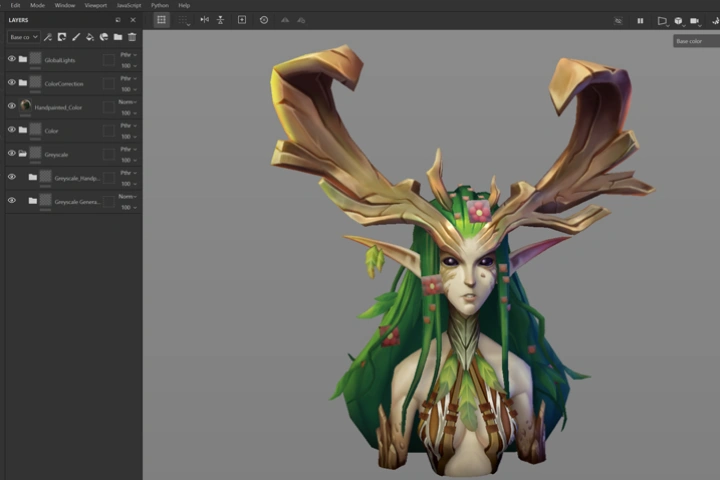
Task: Select the Greyscale Genera... layer name
Action: [77, 202]
